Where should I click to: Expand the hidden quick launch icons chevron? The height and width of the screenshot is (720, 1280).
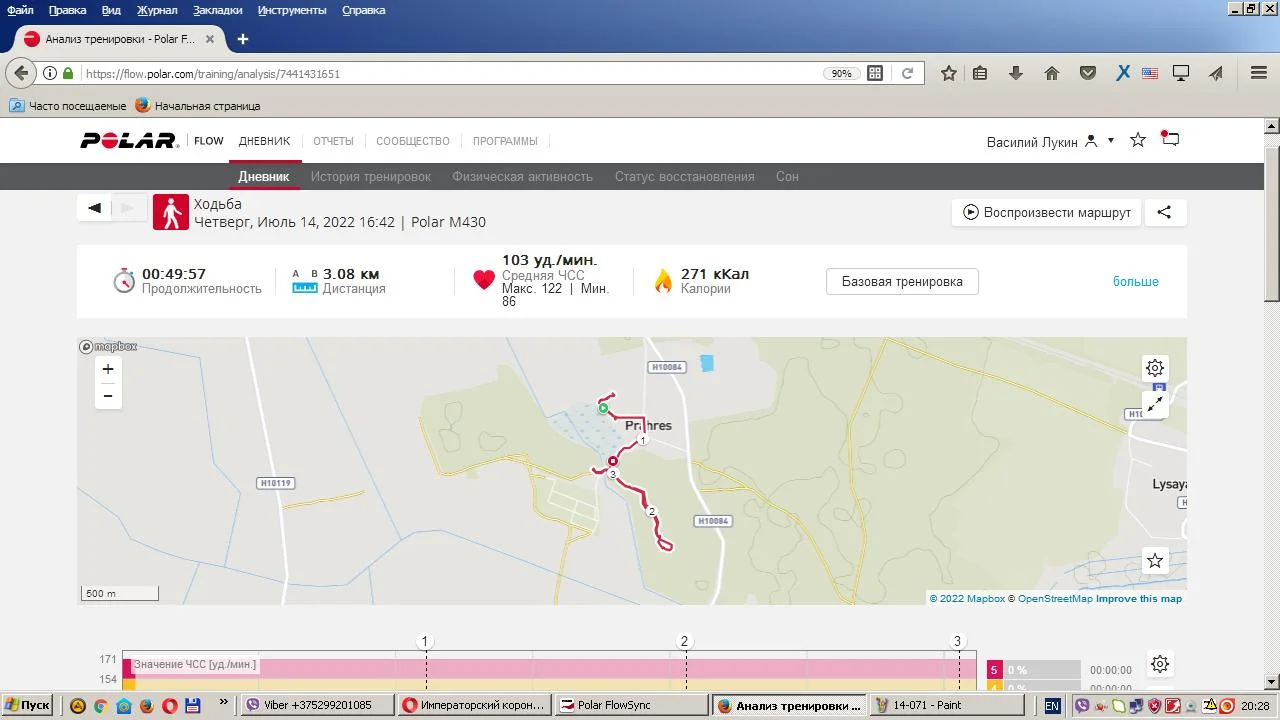(x=223, y=703)
